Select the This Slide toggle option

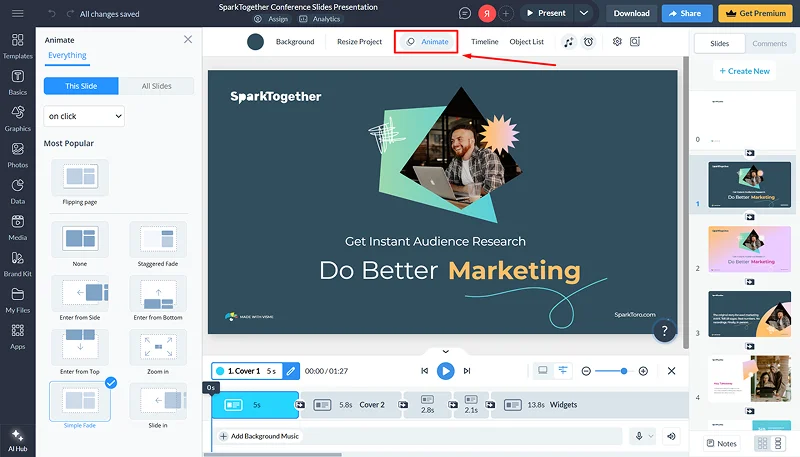coord(81,86)
